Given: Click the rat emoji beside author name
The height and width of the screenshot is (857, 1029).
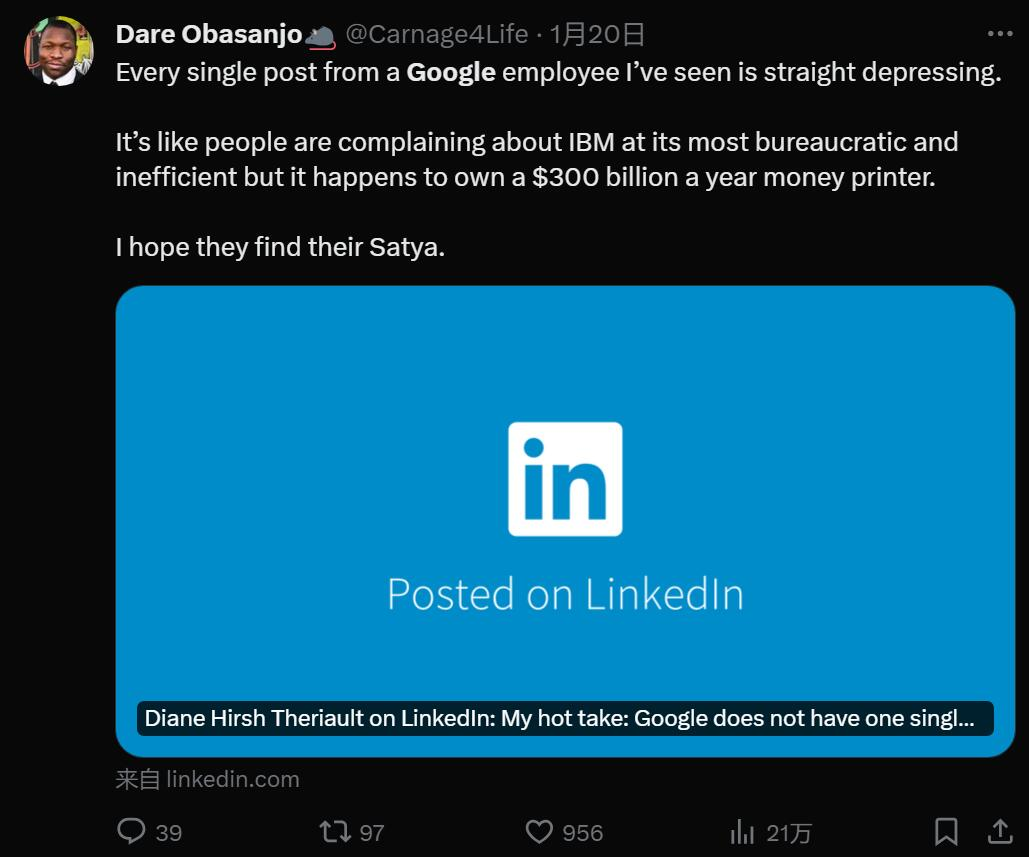Looking at the screenshot, I should click(x=321, y=36).
